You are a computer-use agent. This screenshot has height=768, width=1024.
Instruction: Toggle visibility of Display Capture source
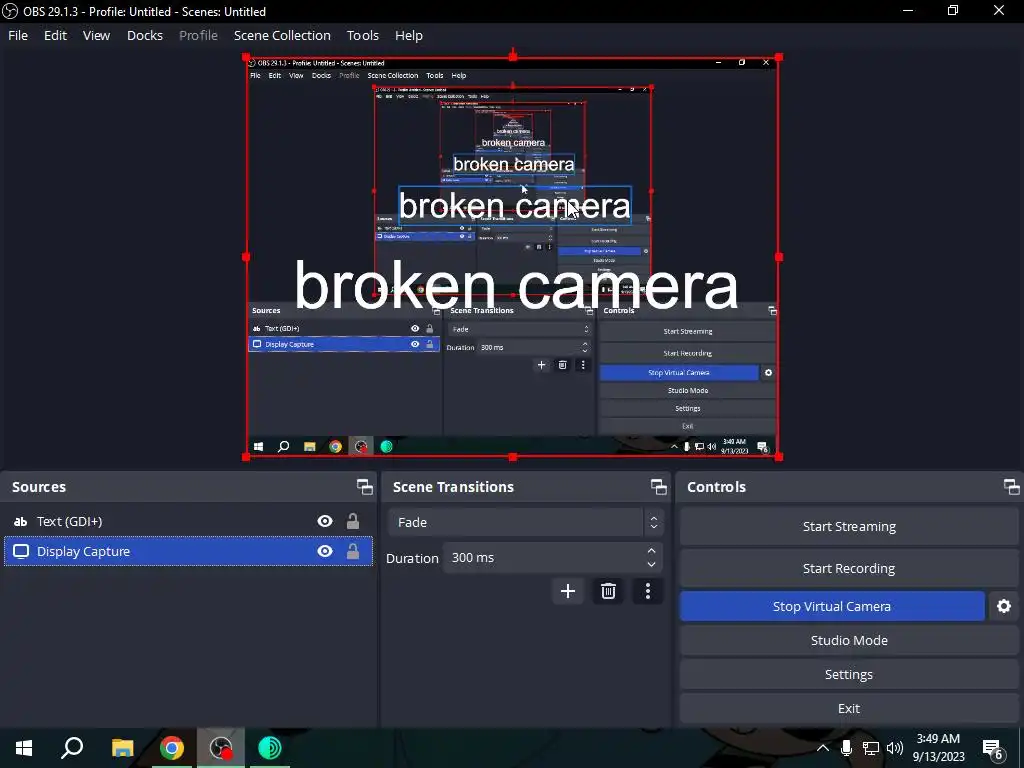pos(325,551)
